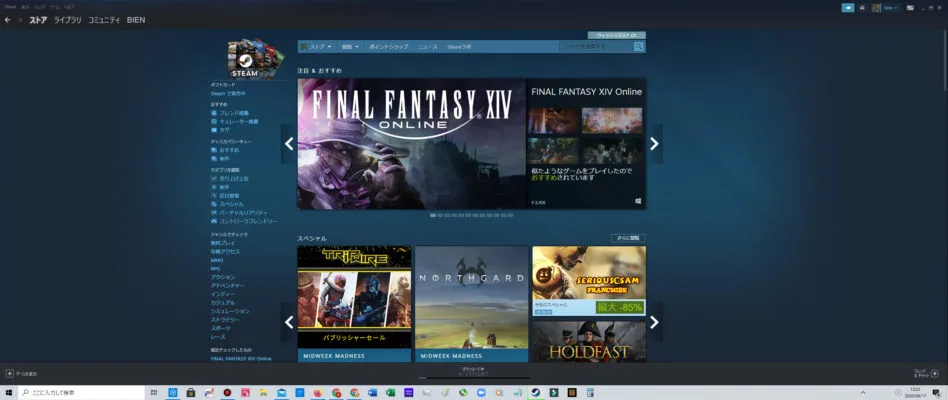Browse the シミュレーション genre
948x400 pixels.
coord(229,311)
